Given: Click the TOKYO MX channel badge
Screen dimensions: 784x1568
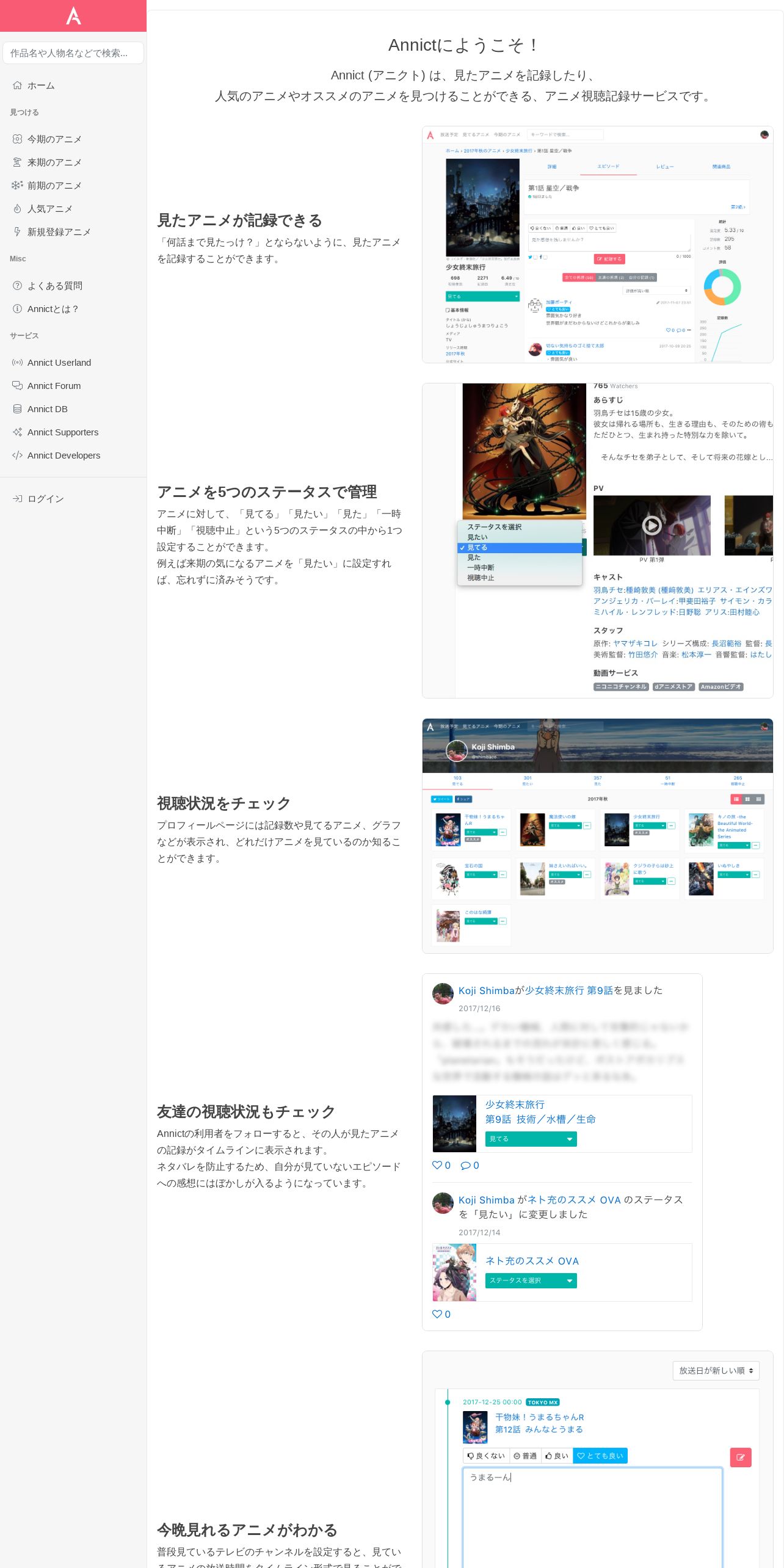Looking at the screenshot, I should coord(543,1403).
